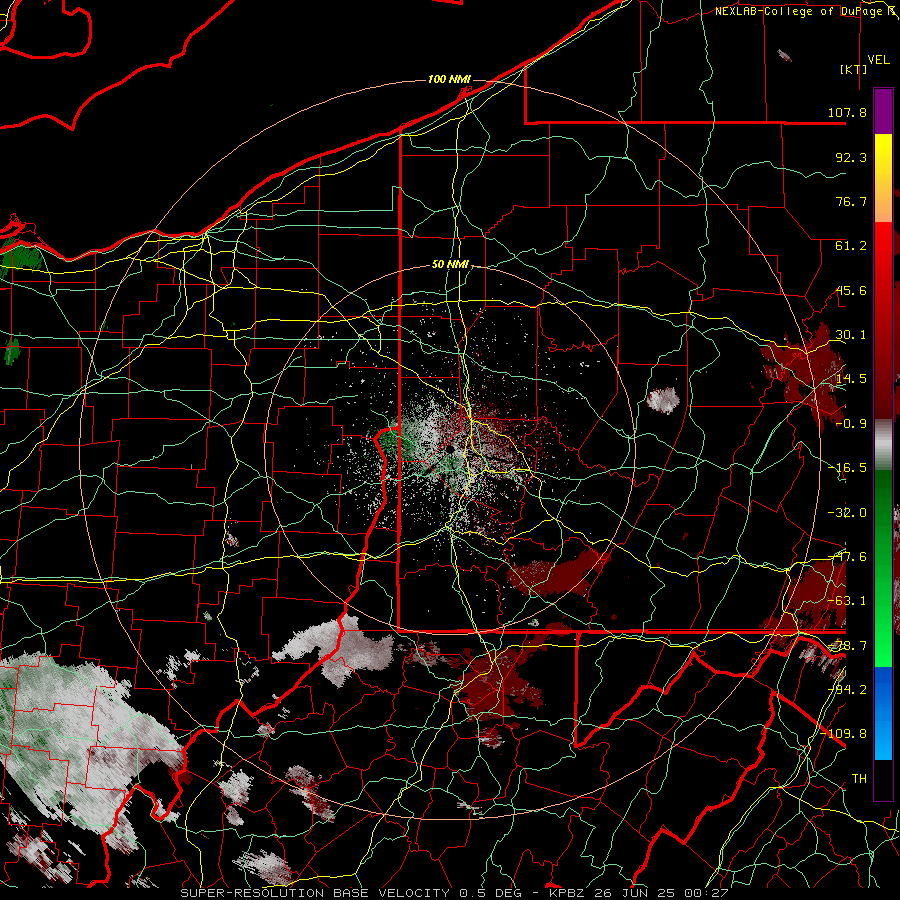
Task: Click the 61.2 legend value
Action: tap(851, 246)
